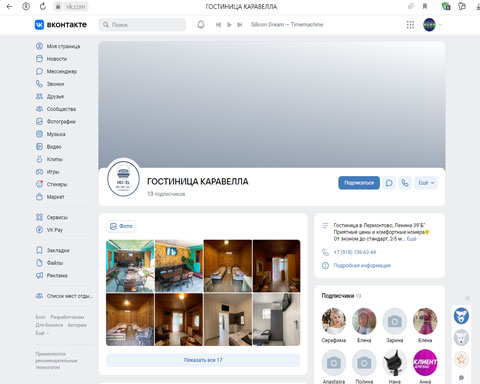The image size is (480, 384).
Task: Collapse side panel with double chevron
Action: [x=467, y=298]
